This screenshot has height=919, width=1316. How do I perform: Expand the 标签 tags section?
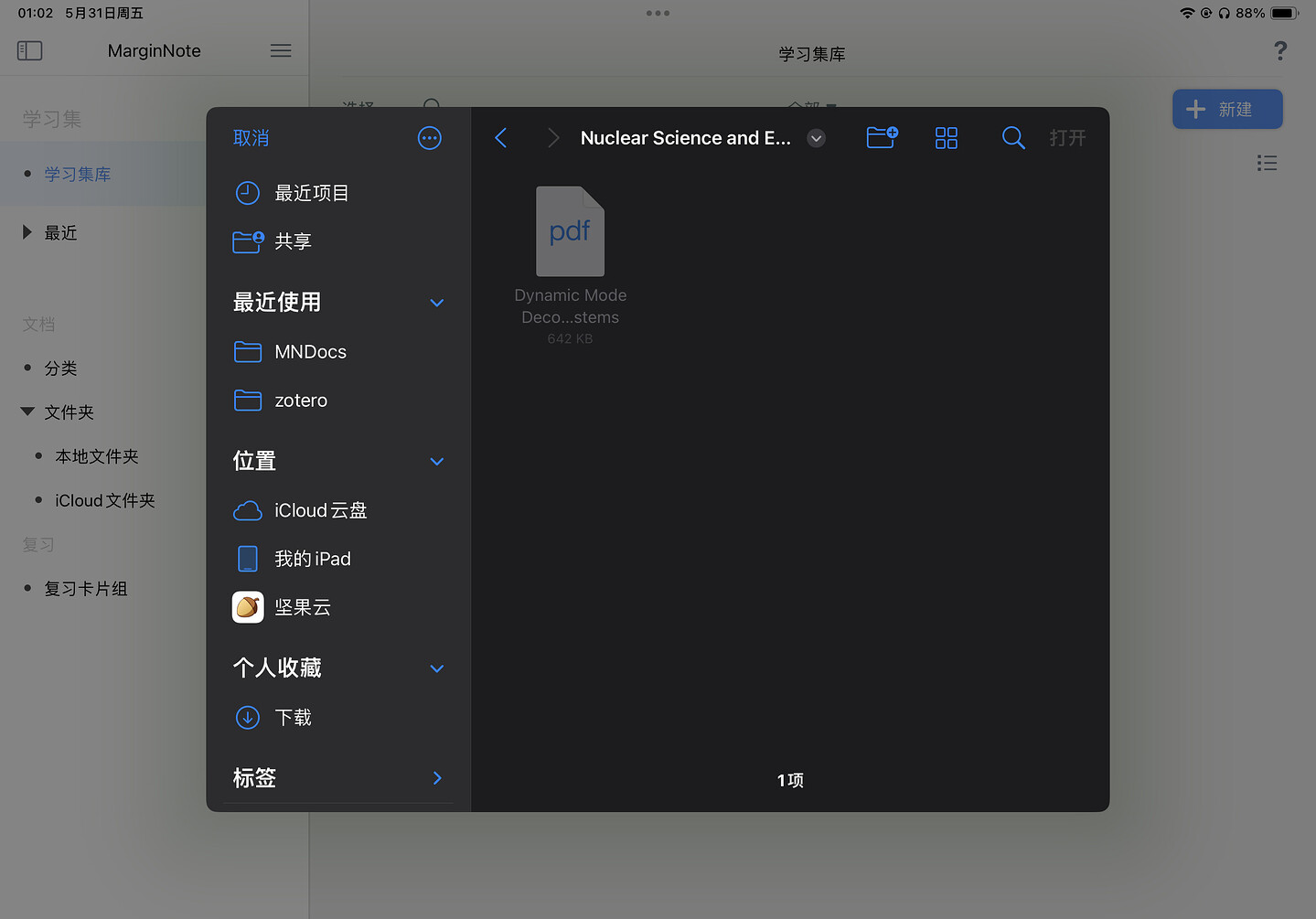click(x=436, y=778)
